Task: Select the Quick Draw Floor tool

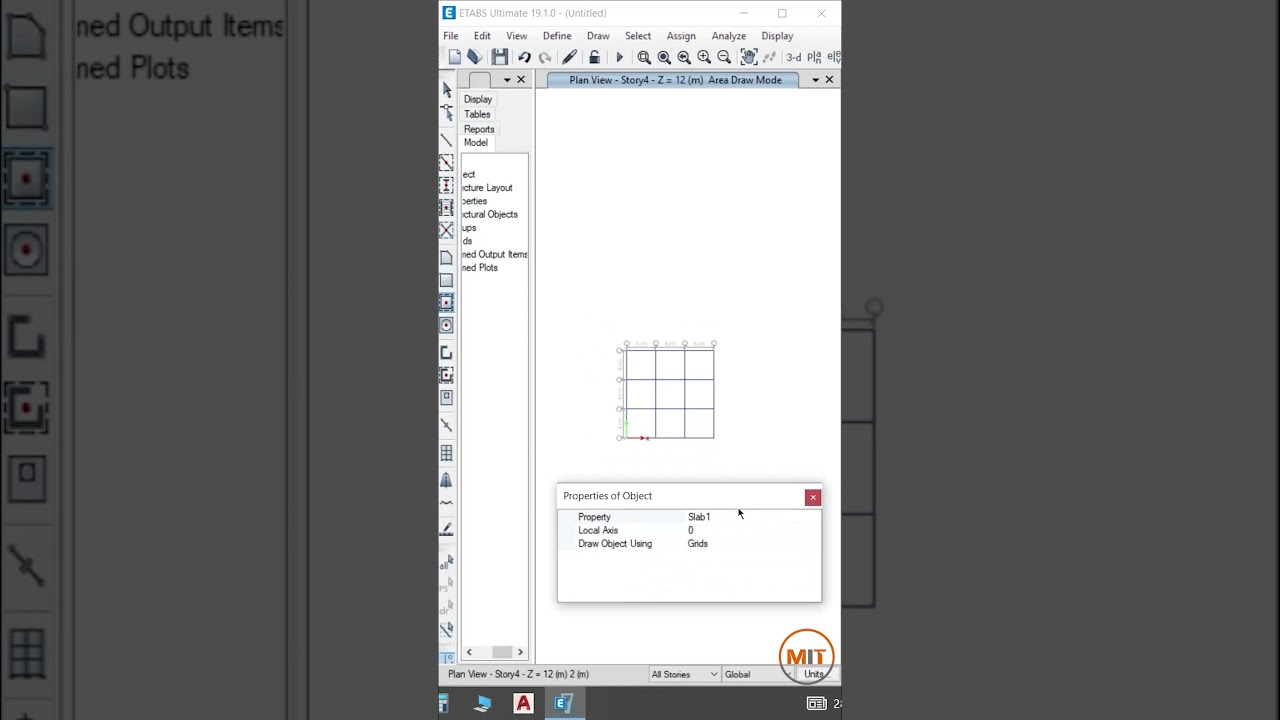Action: tap(446, 303)
